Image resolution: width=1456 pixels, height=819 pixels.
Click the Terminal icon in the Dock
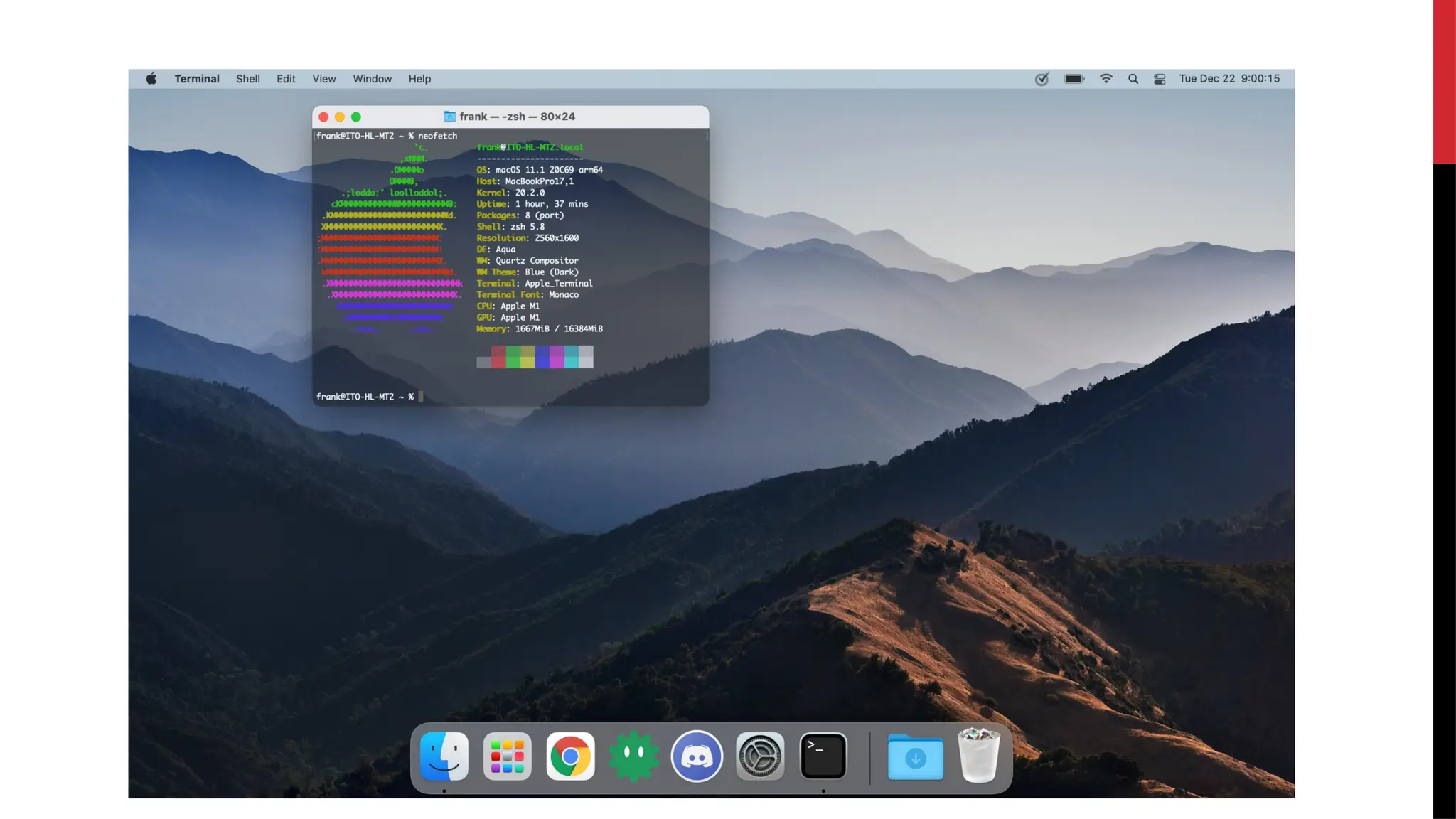point(823,756)
